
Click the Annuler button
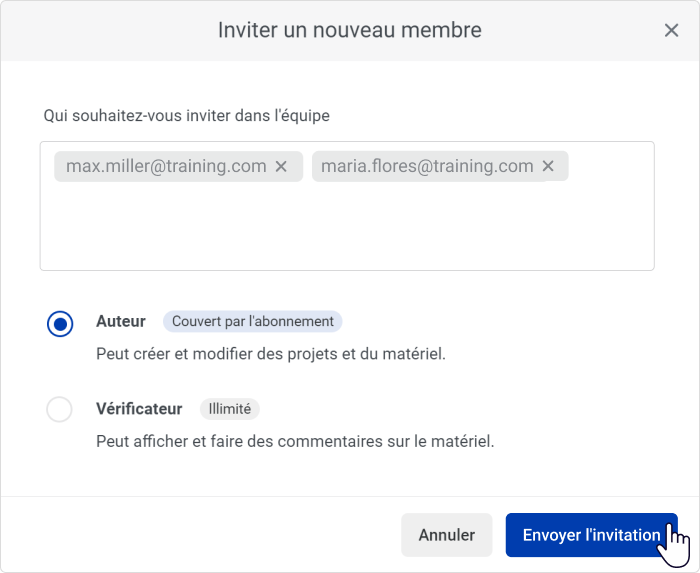pyautogui.click(x=446, y=535)
